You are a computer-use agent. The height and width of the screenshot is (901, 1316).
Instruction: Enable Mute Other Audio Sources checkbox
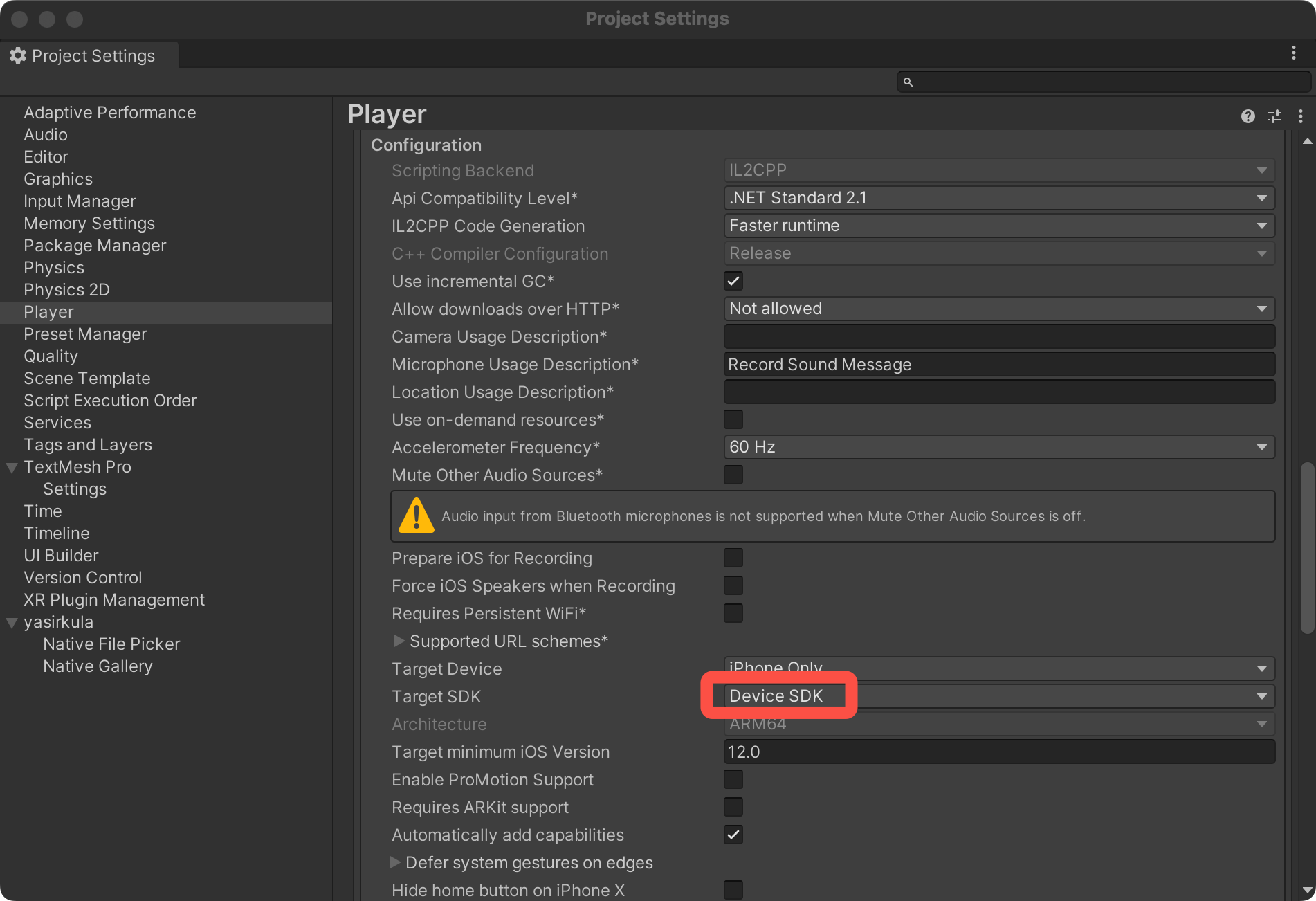[x=733, y=475]
